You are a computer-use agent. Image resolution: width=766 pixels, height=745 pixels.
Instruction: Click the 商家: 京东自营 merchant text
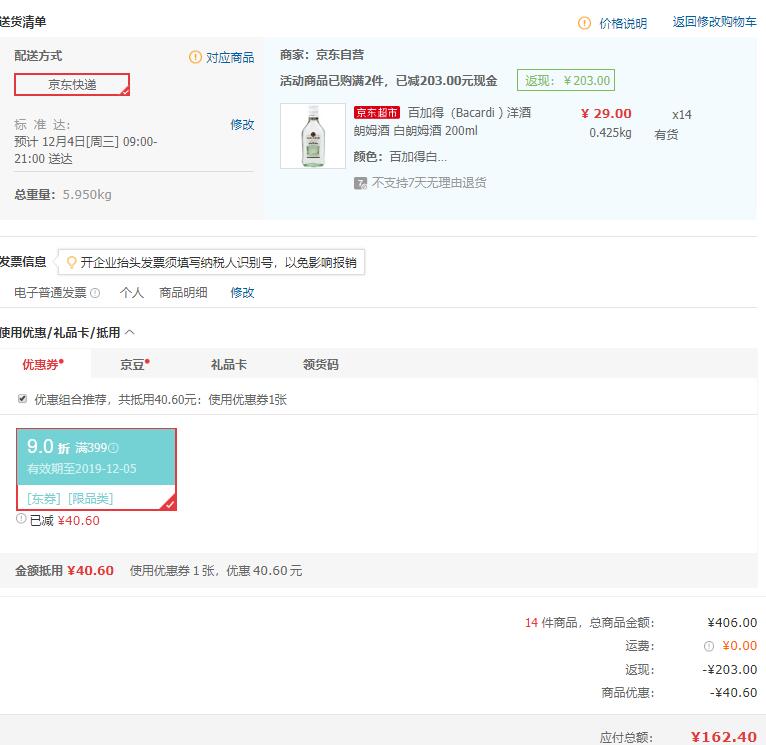[322, 55]
